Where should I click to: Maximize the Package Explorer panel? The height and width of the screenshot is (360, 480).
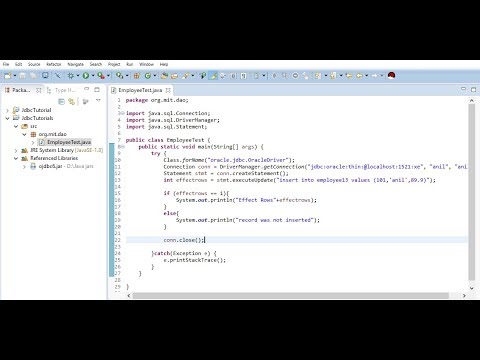[97, 89]
